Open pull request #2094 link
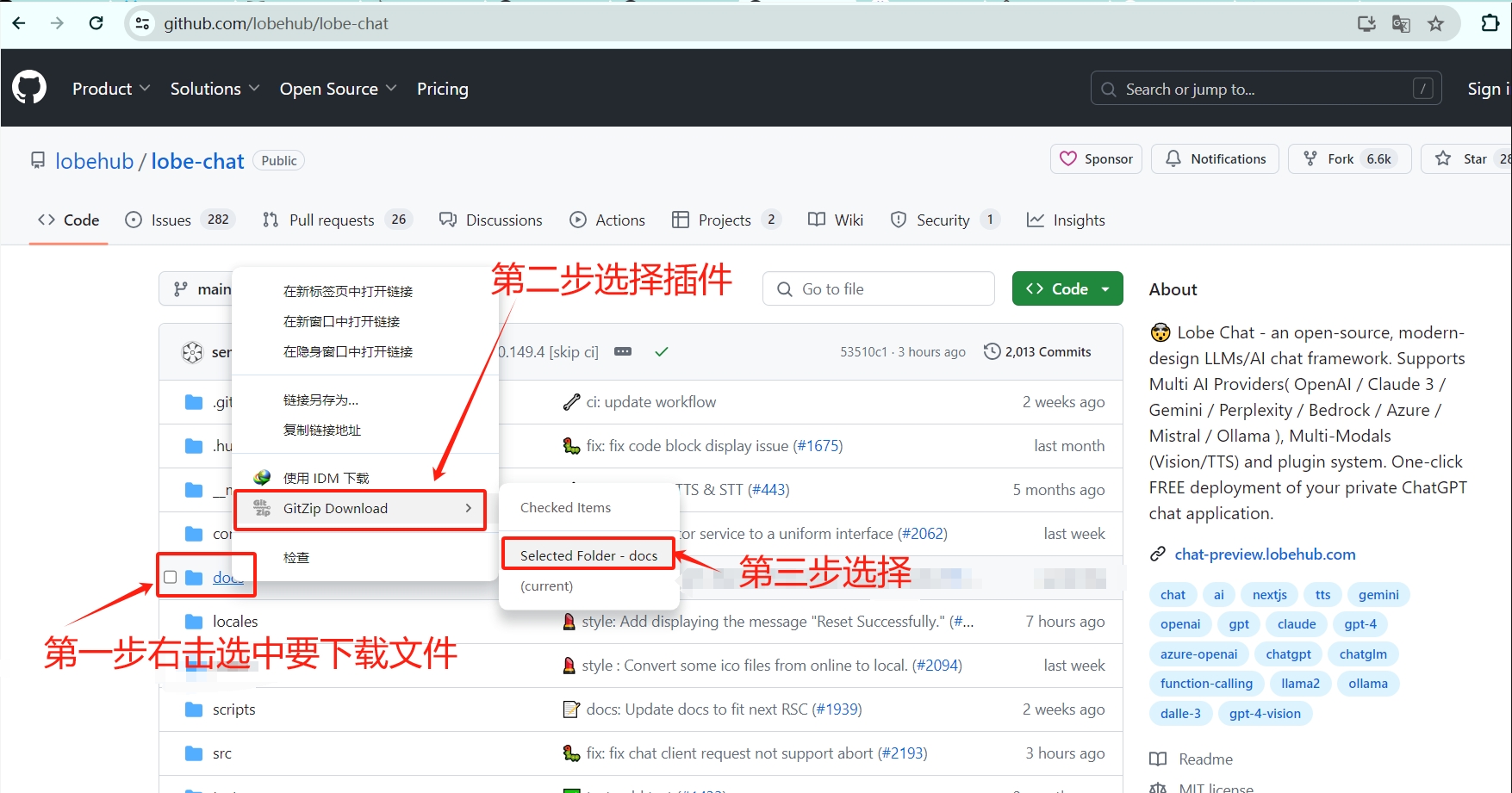Screen dimensions: 1512x793 pyautogui.click(x=937, y=666)
